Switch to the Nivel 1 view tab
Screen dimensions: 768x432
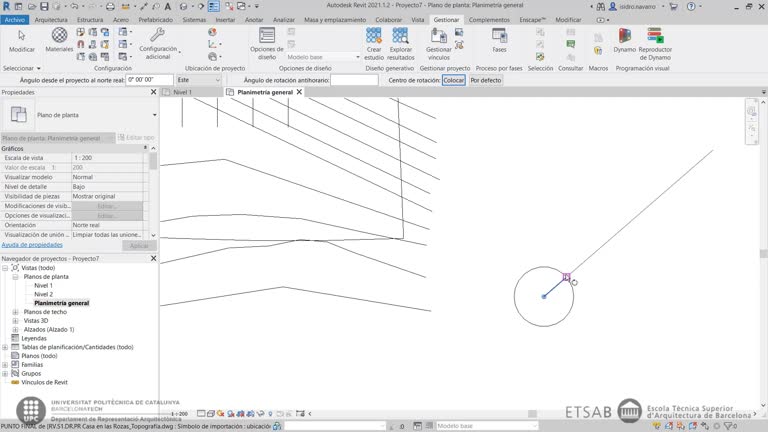pyautogui.click(x=182, y=92)
